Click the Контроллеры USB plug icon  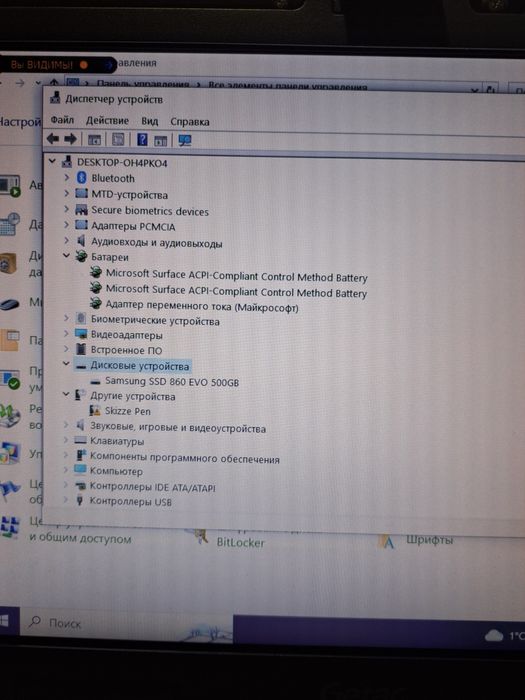point(80,500)
